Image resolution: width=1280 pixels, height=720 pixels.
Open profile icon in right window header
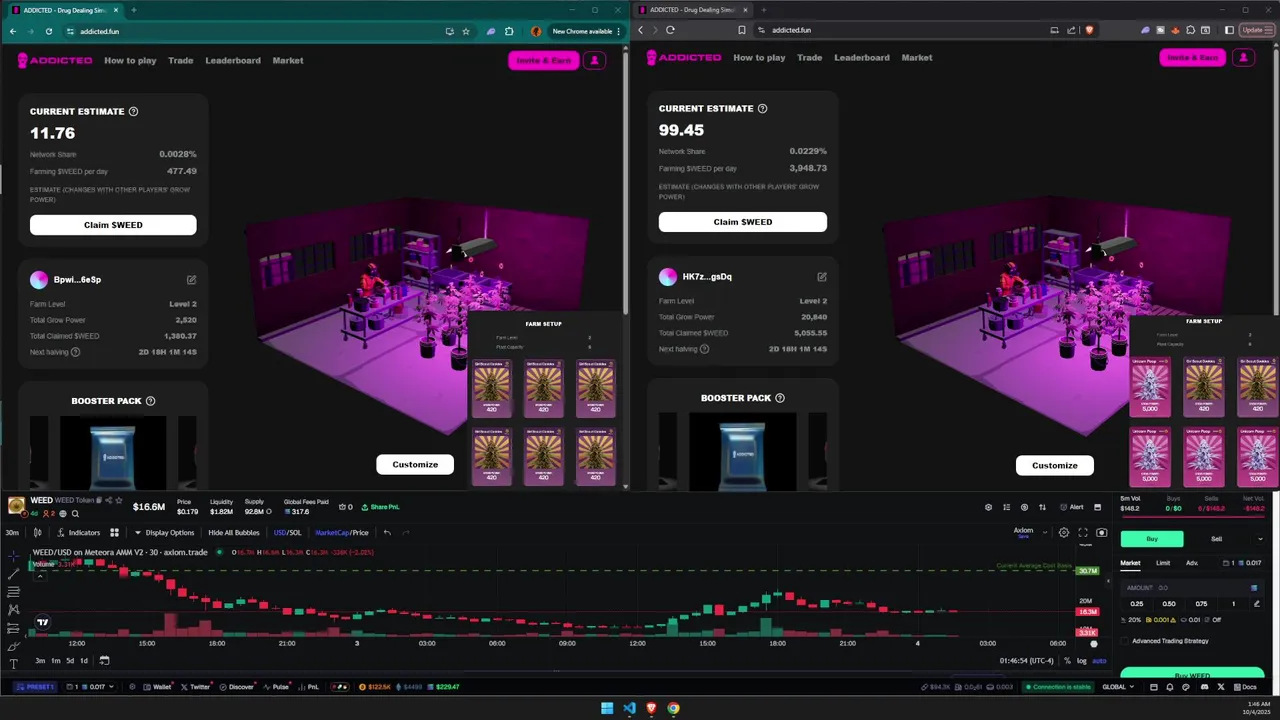tap(1243, 58)
